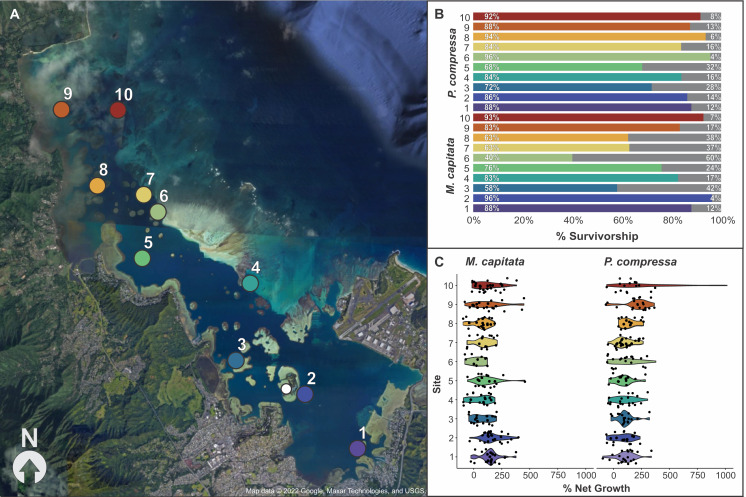This screenshot has width=746, height=497.
Task: Click the P. compressa site 10 violin with long tail
Action: pyautogui.click(x=666, y=285)
